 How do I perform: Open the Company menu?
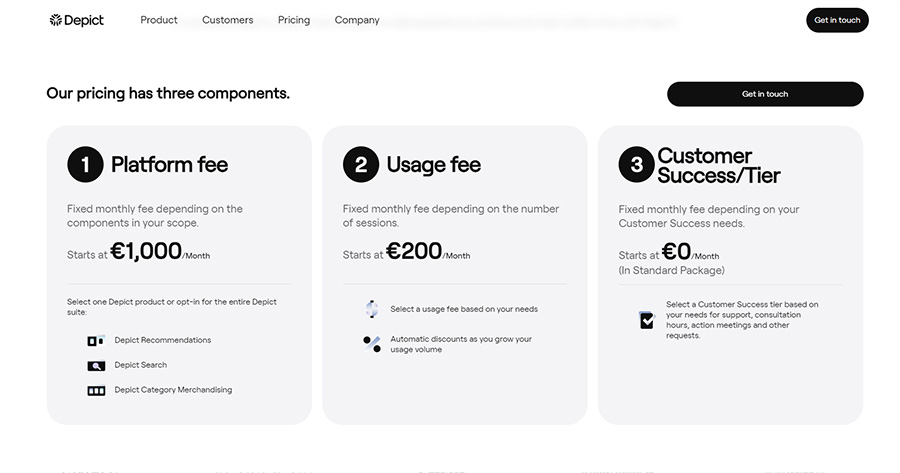pos(357,20)
